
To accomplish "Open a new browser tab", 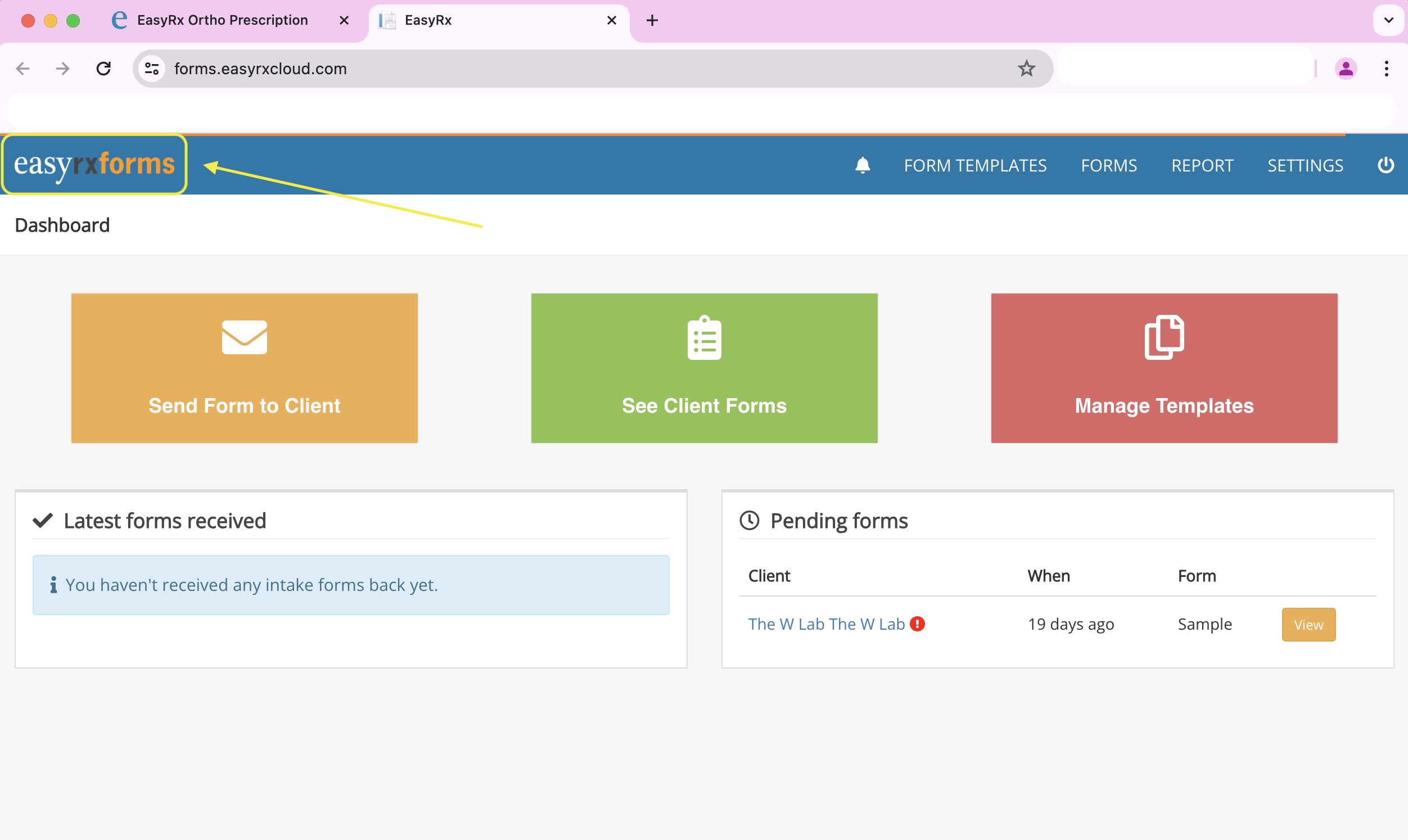I will tap(652, 20).
